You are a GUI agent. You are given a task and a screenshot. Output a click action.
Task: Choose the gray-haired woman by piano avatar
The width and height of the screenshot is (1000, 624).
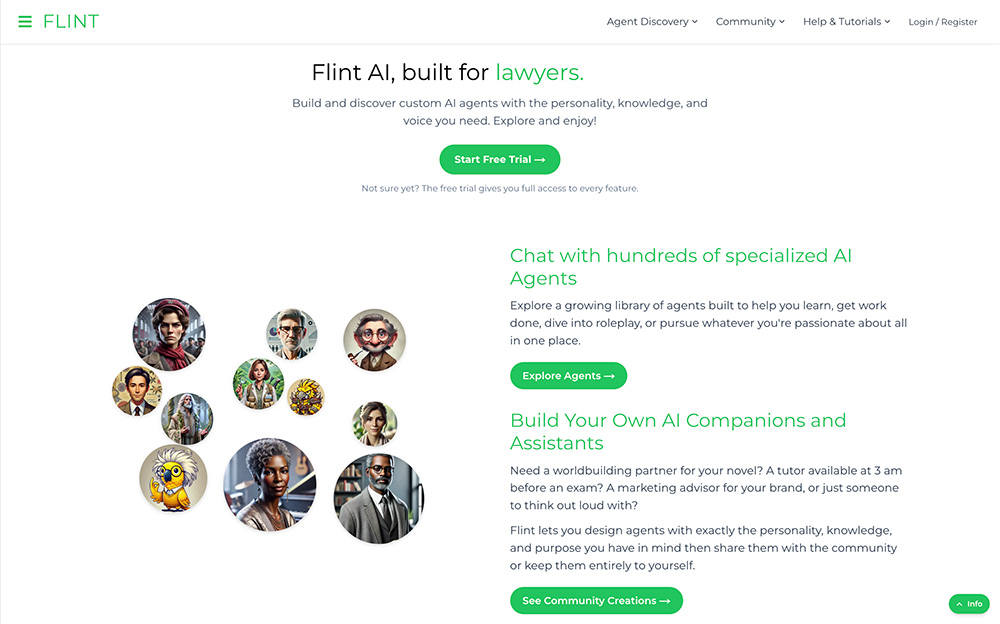point(270,484)
